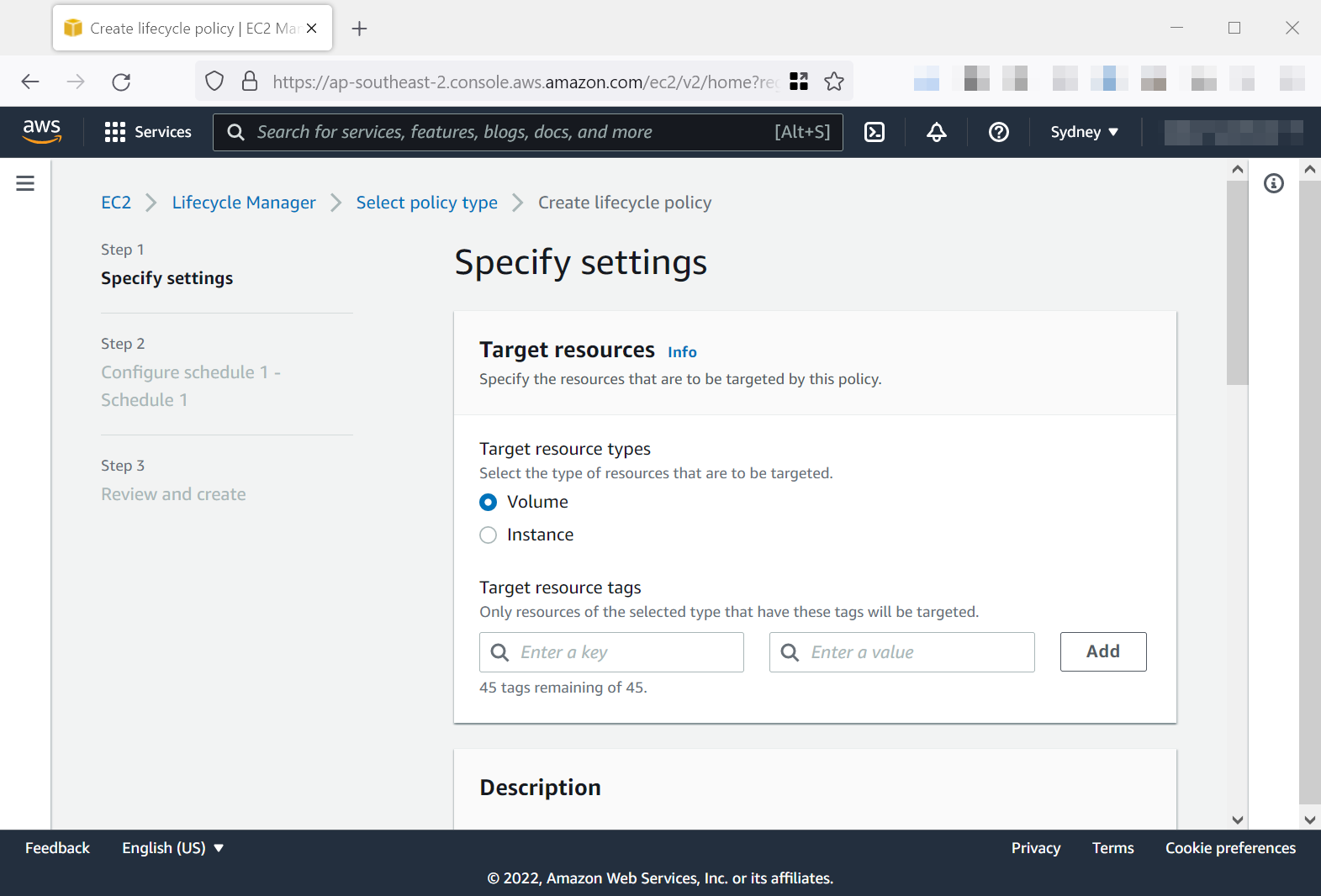Click the AWS logo home icon
Viewport: 1321px width, 896px height.
[x=41, y=132]
